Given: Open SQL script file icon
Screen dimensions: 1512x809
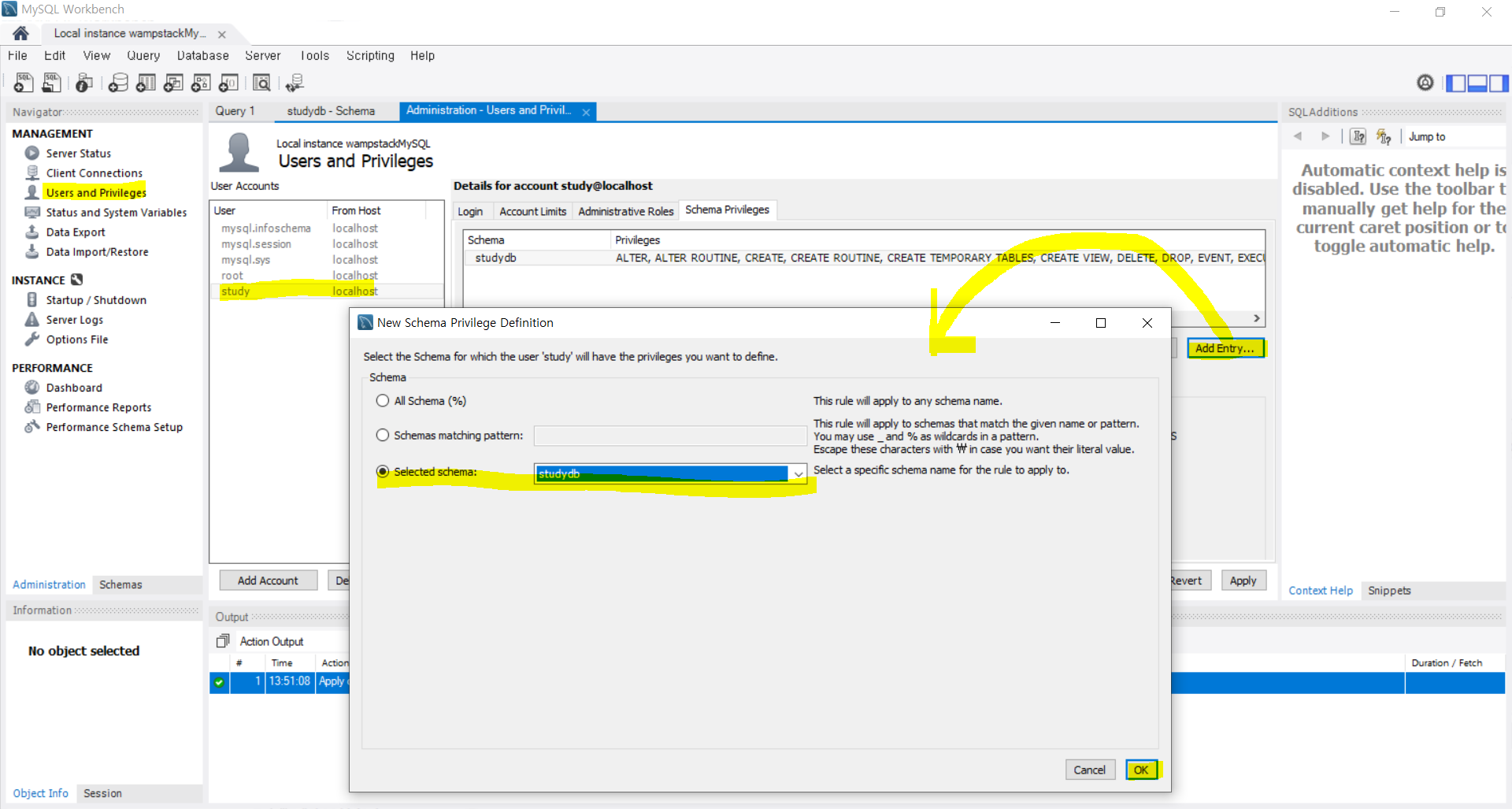Looking at the screenshot, I should 51,83.
